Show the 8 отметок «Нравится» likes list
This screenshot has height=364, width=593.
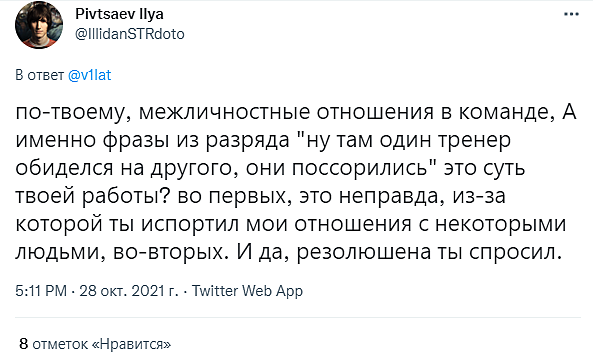[x=95, y=344]
